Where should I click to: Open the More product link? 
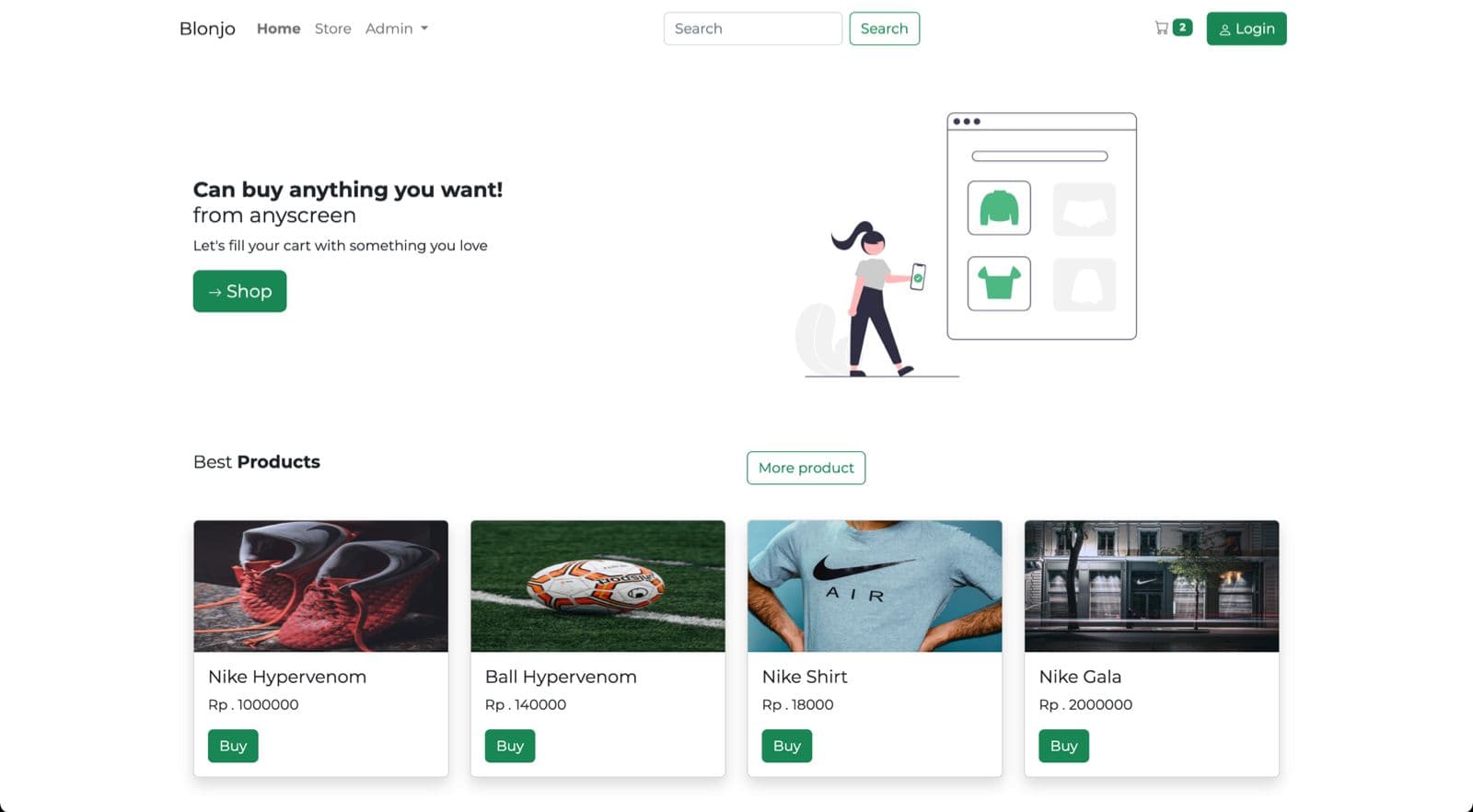coord(806,468)
